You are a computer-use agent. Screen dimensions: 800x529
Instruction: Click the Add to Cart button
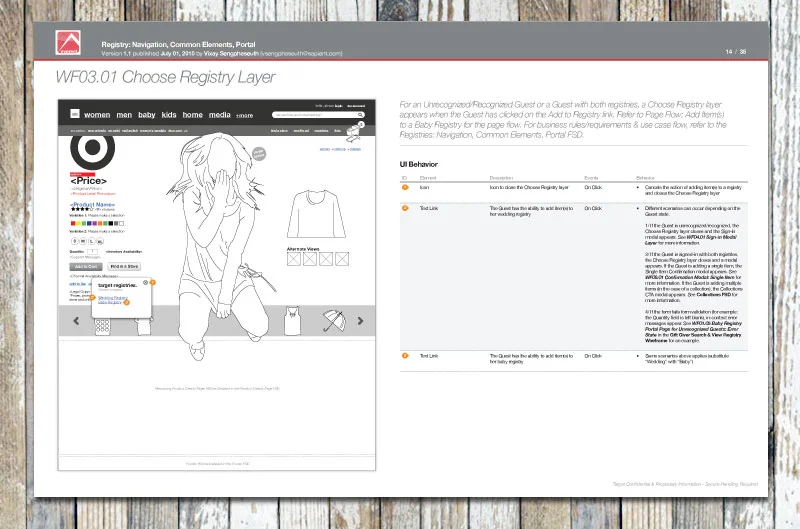86,267
